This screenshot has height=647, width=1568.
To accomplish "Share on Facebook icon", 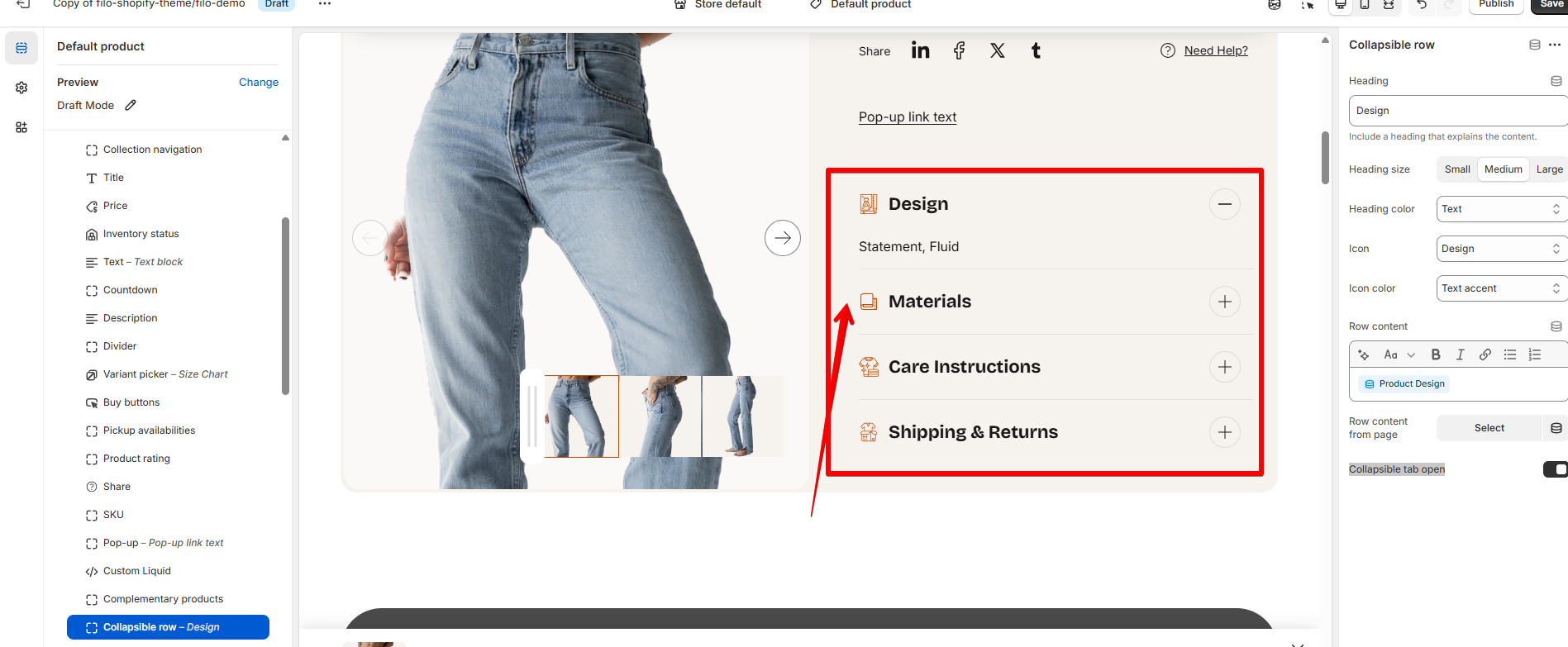I will click(x=959, y=50).
